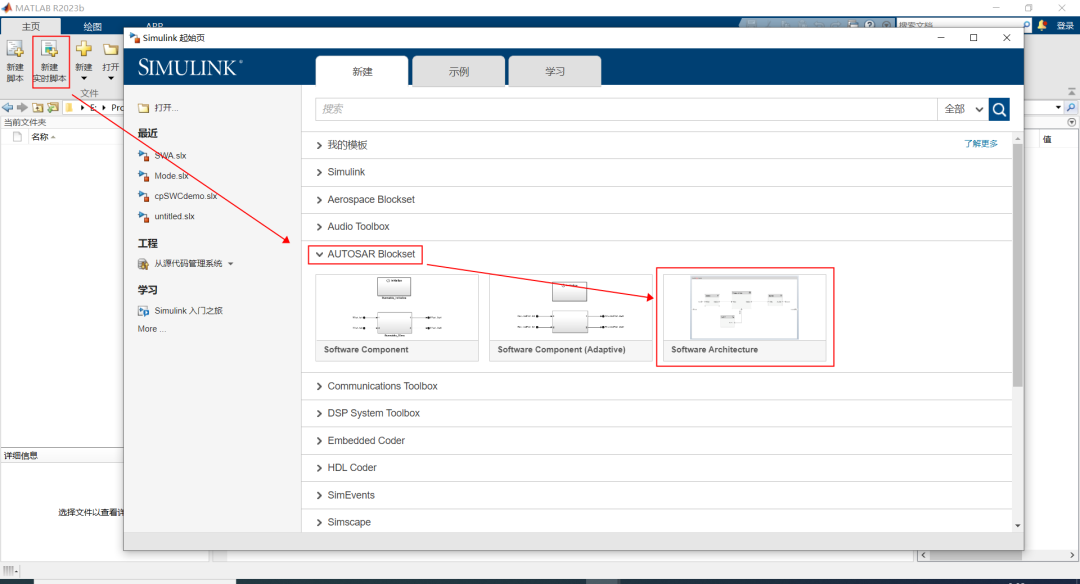Click the model icon beside untitled.slx
This screenshot has width=1080, height=584.
pos(143,216)
